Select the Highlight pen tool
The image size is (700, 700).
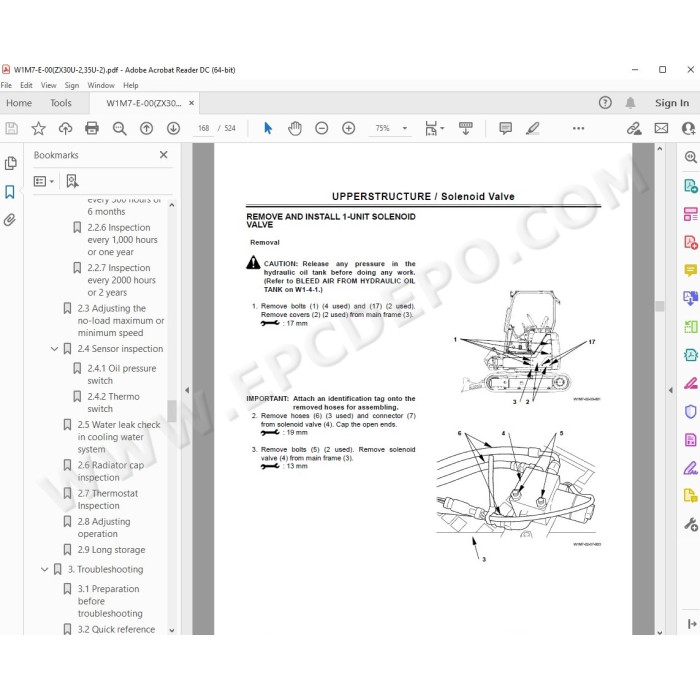533,129
